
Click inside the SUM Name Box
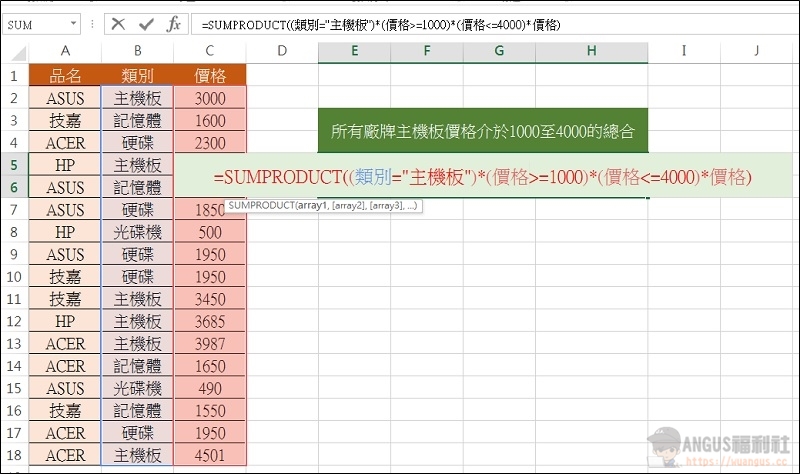tap(35, 24)
